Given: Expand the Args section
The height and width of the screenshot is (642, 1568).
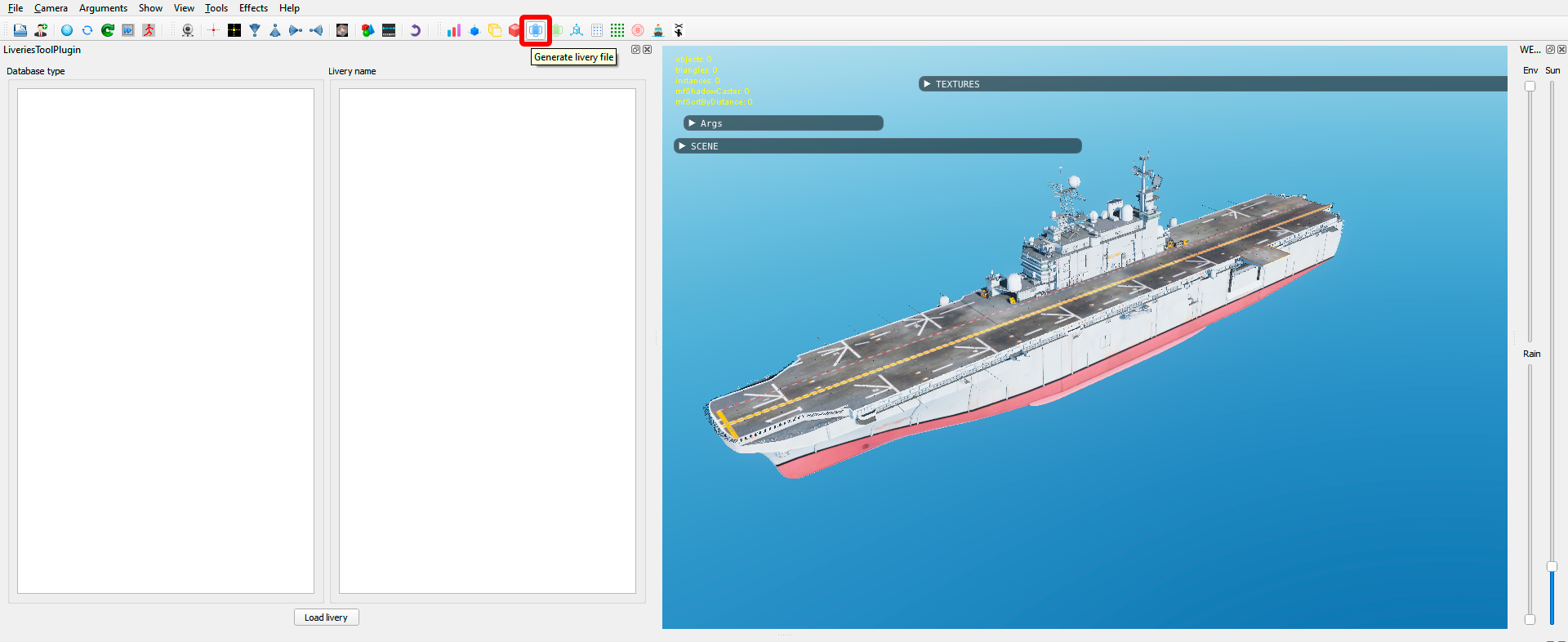Looking at the screenshot, I should [x=783, y=123].
